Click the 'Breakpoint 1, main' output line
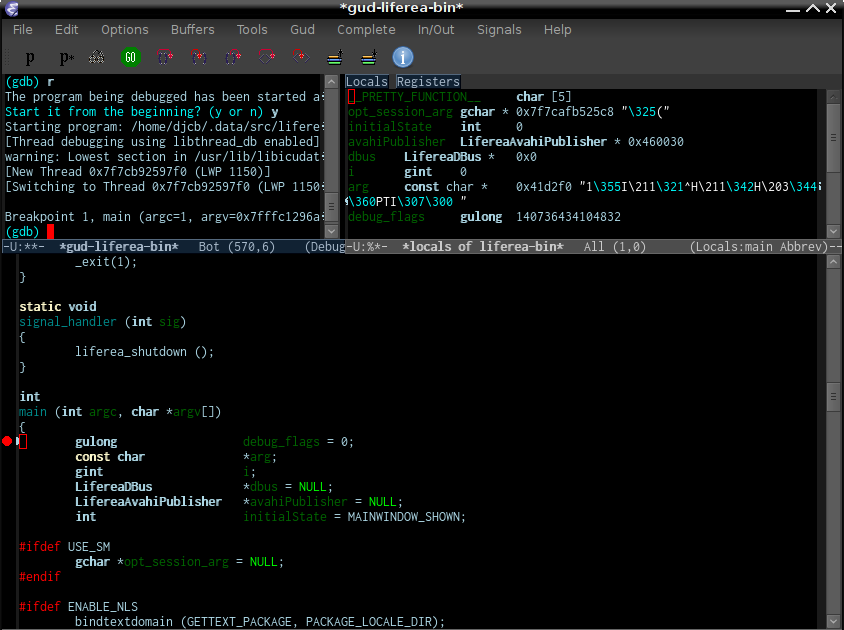The image size is (844, 630). click(164, 216)
